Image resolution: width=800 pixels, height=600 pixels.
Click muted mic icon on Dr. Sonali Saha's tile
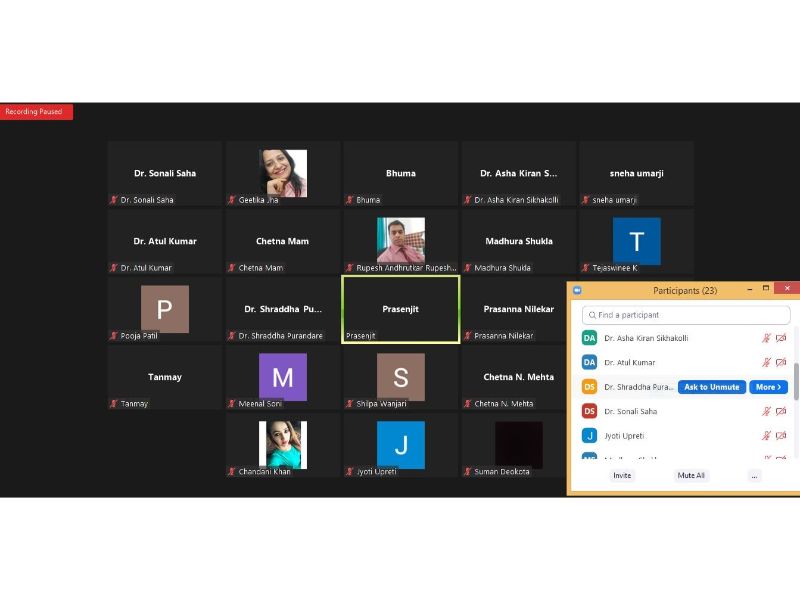114,200
